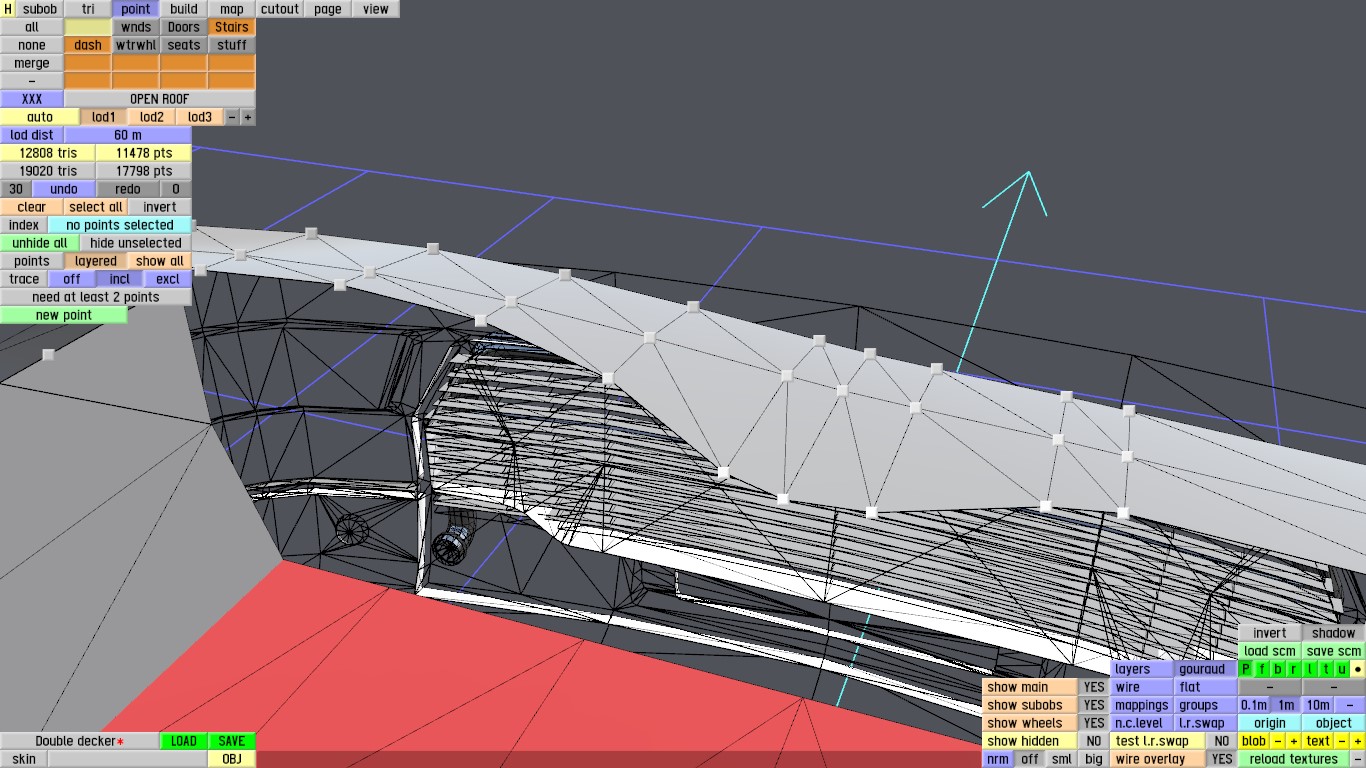Select the Stairs layer
The height and width of the screenshot is (768, 1366).
point(232,27)
